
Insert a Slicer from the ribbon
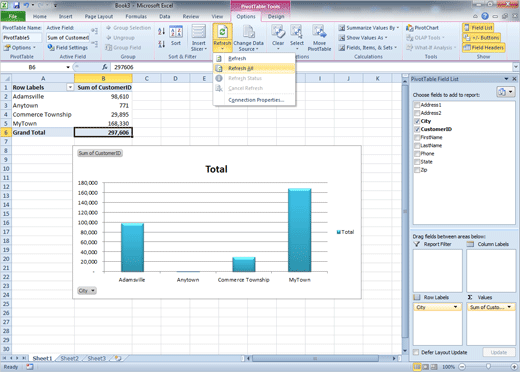199,38
